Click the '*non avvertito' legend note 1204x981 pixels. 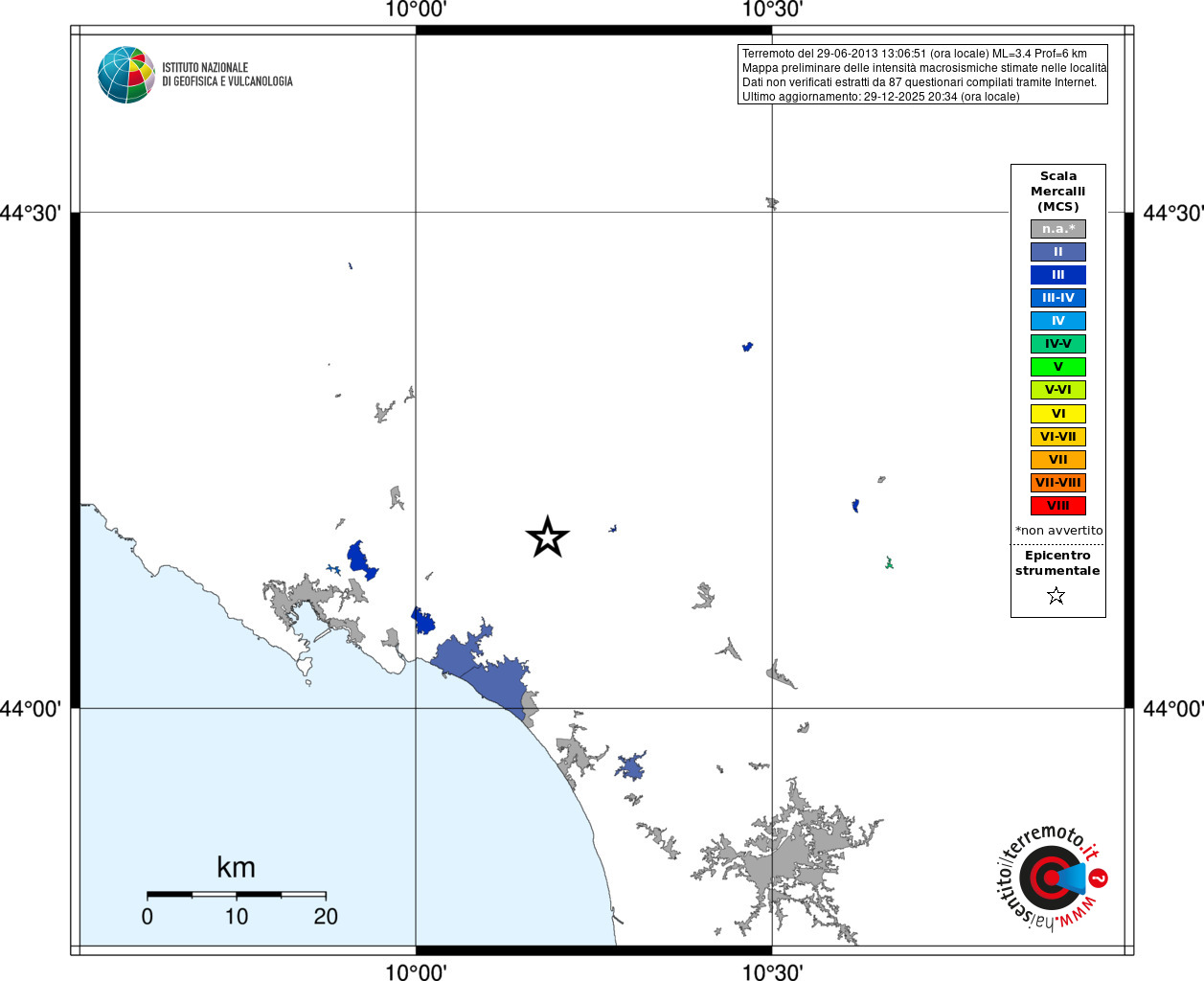tap(1058, 531)
